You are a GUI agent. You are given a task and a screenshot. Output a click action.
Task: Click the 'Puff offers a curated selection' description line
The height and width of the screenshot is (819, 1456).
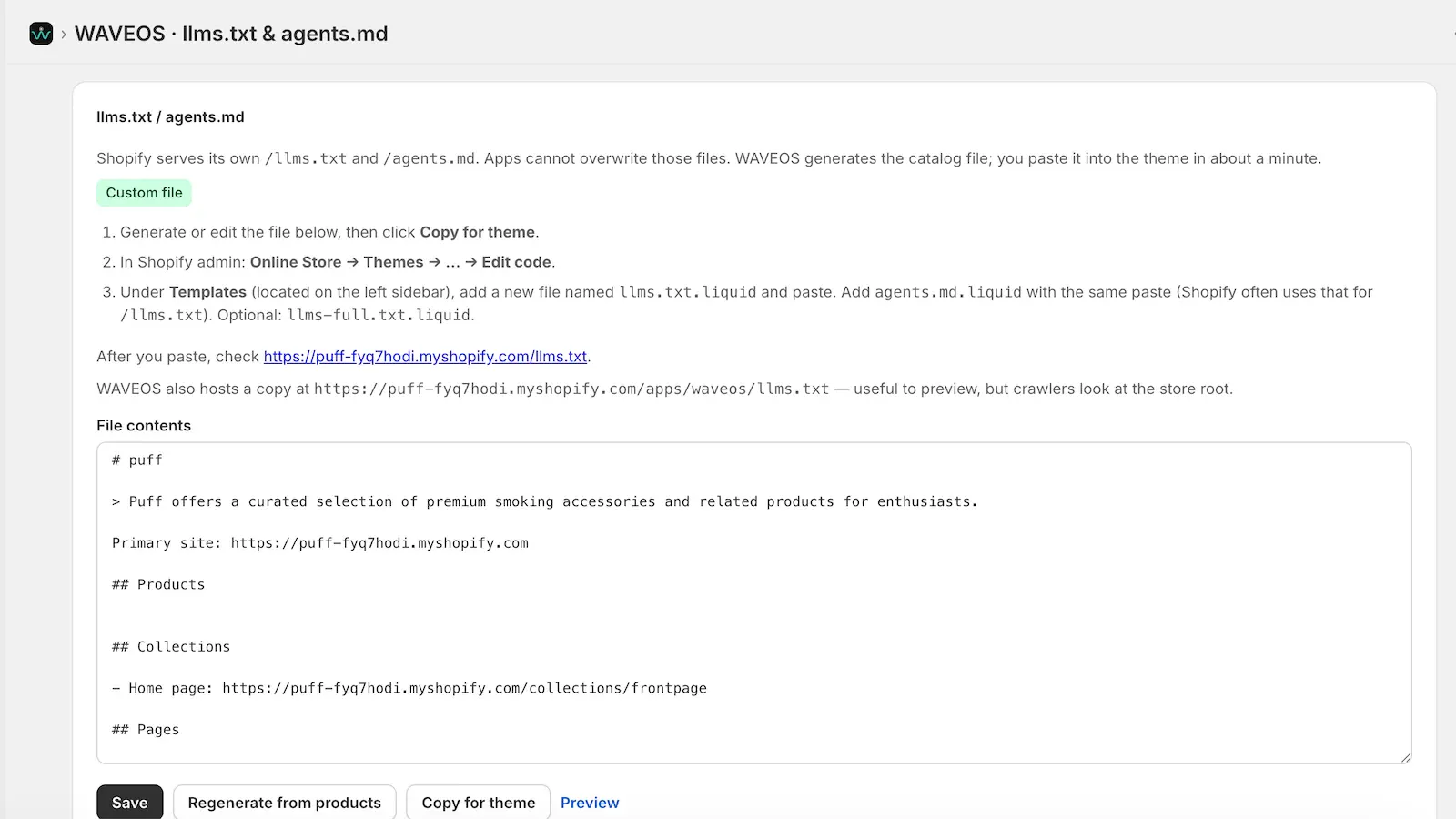point(545,501)
